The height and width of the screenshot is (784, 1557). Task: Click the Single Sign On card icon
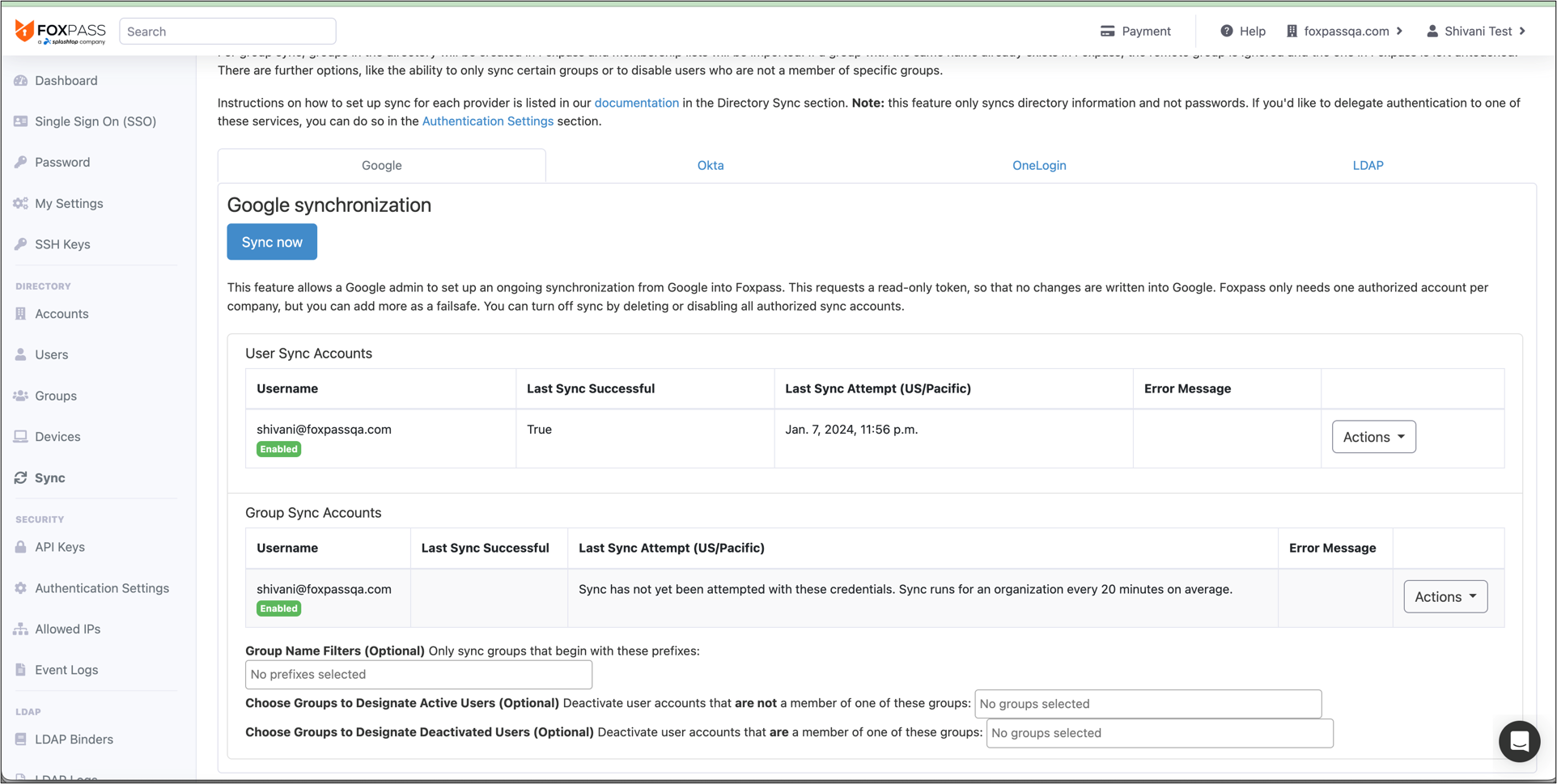tap(21, 121)
